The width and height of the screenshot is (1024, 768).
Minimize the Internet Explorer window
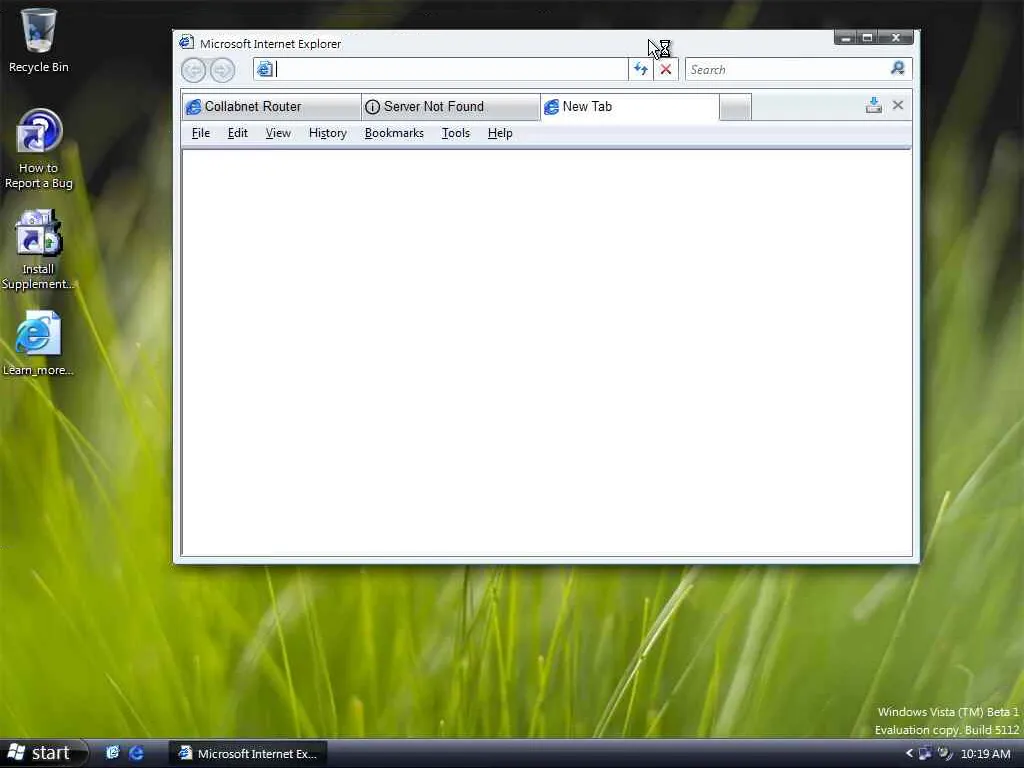tap(846, 38)
